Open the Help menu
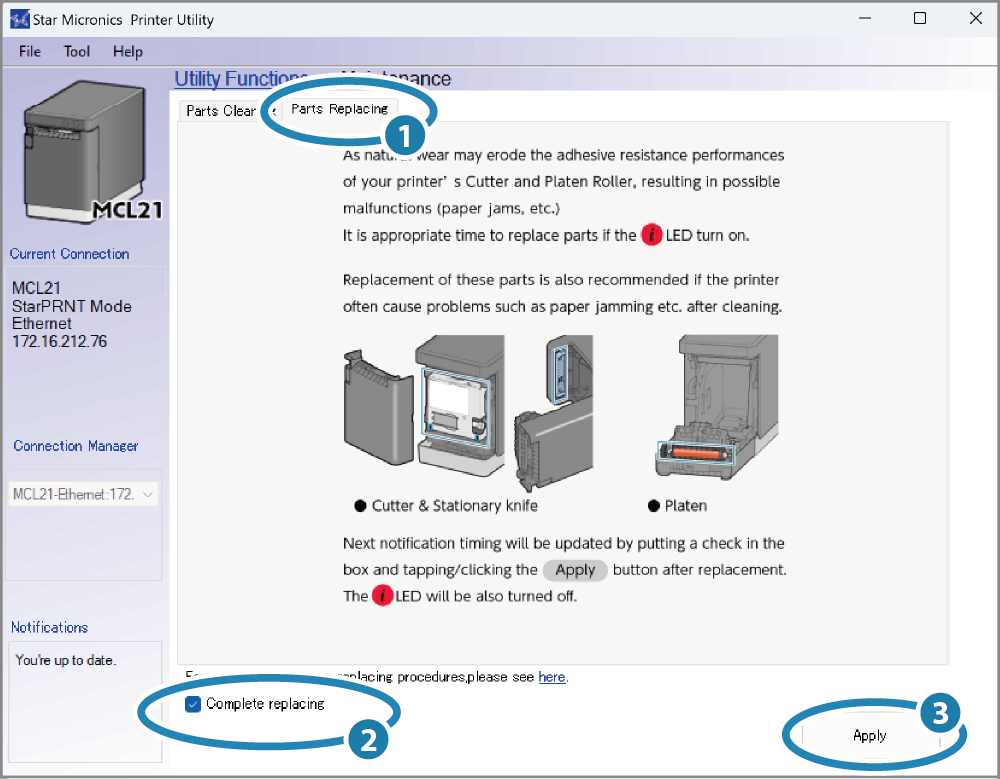Image resolution: width=1000 pixels, height=779 pixels. [x=128, y=52]
